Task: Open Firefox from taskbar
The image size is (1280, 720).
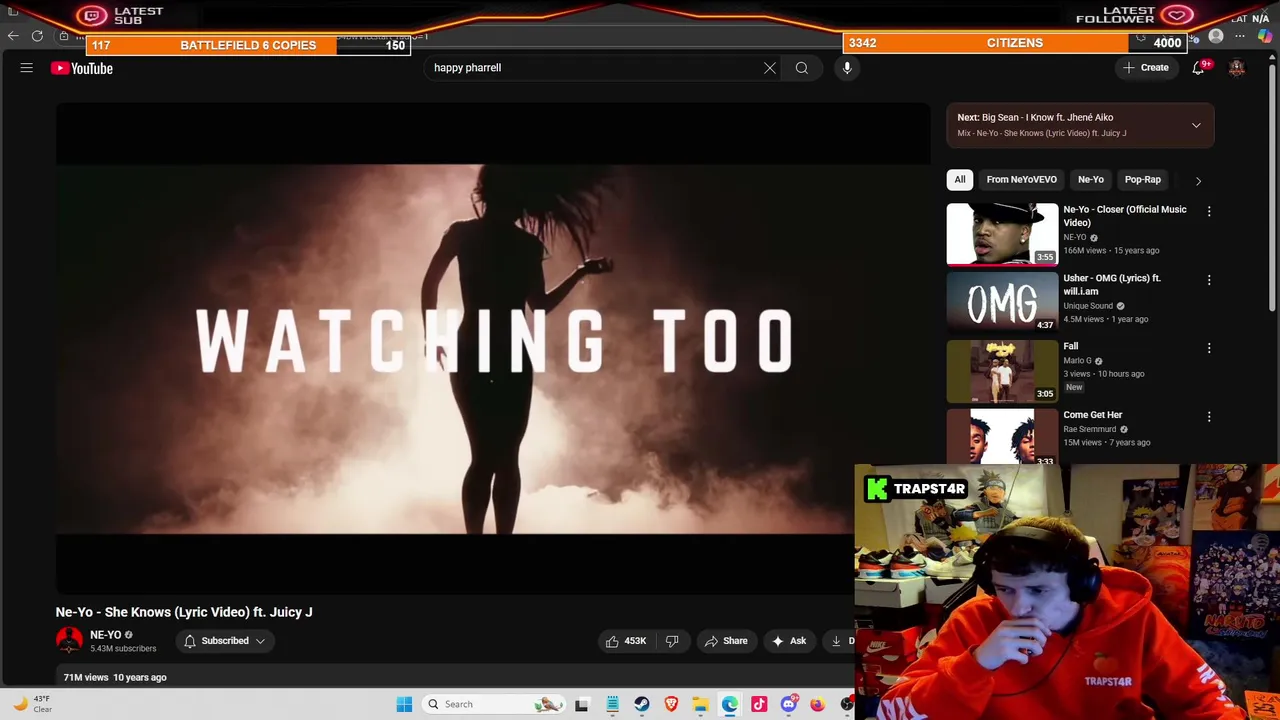Action: (x=818, y=704)
